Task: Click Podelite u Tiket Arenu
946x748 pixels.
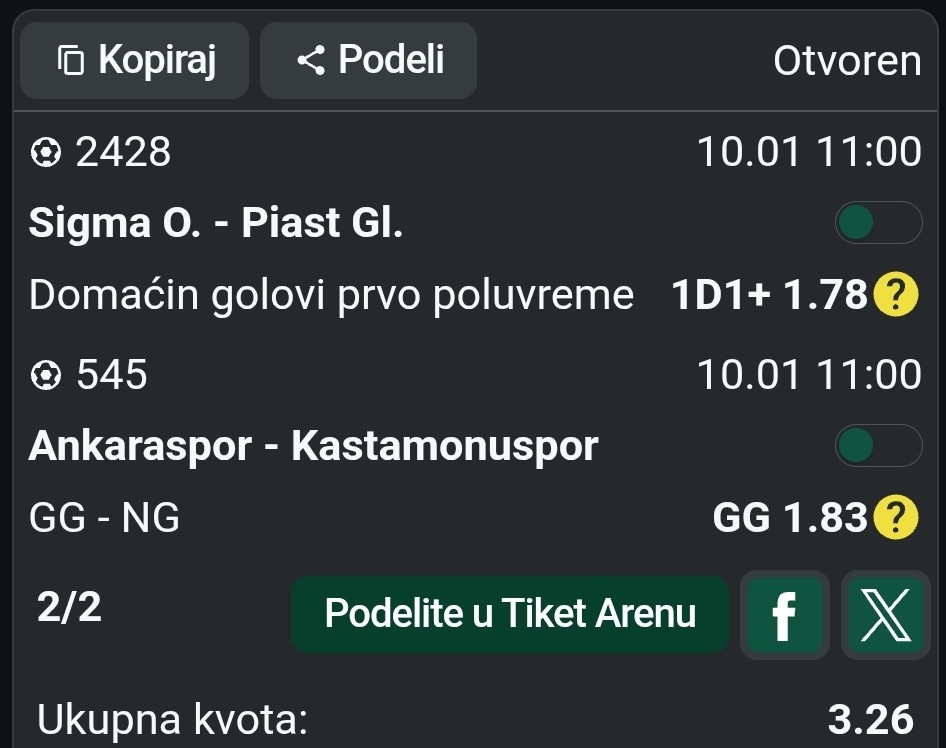Action: pyautogui.click(x=510, y=614)
